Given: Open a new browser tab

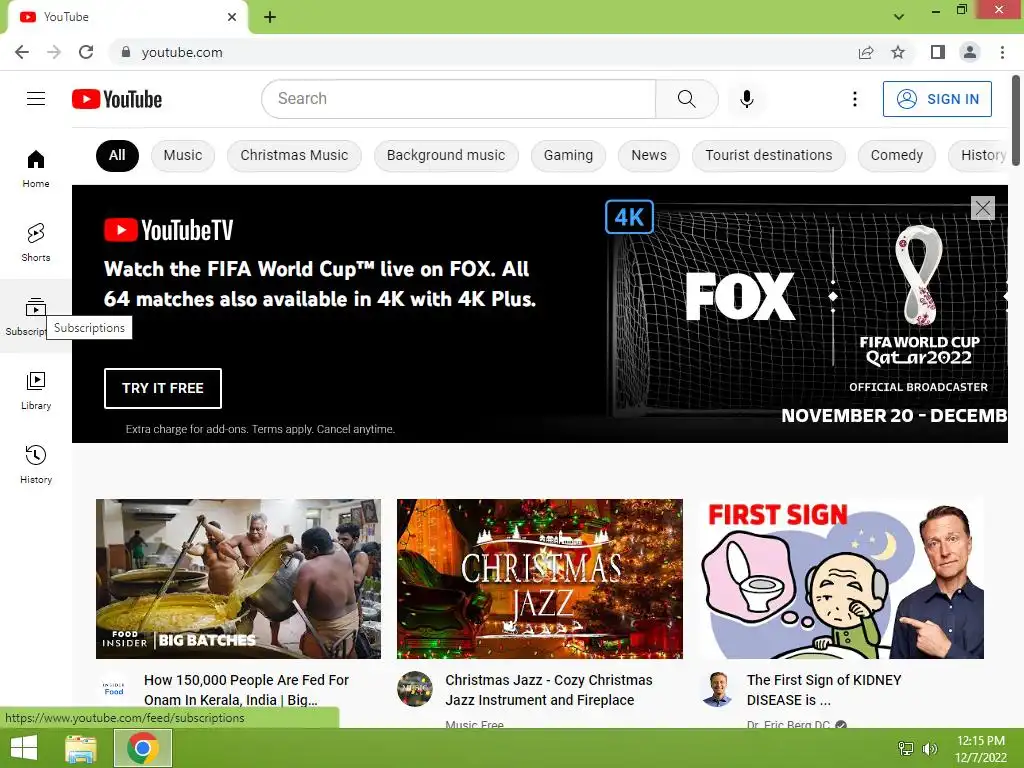Looking at the screenshot, I should (x=270, y=17).
